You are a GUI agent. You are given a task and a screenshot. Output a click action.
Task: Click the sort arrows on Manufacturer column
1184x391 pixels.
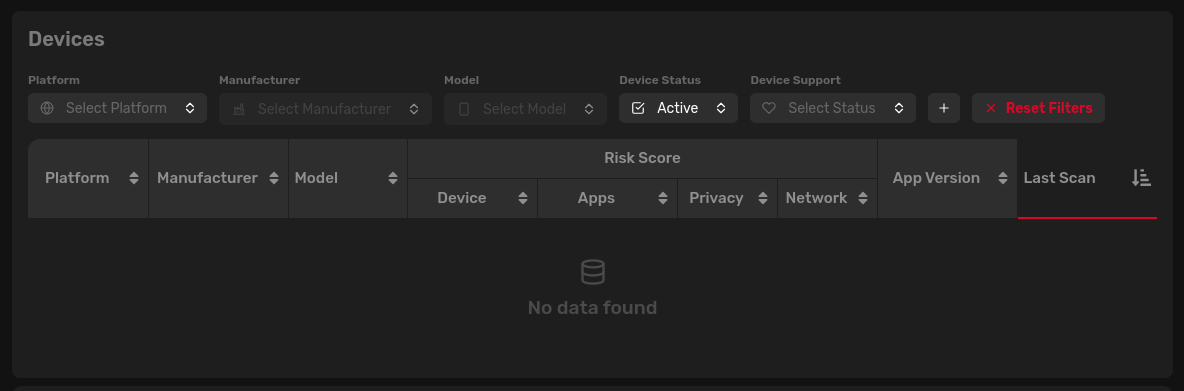point(274,178)
